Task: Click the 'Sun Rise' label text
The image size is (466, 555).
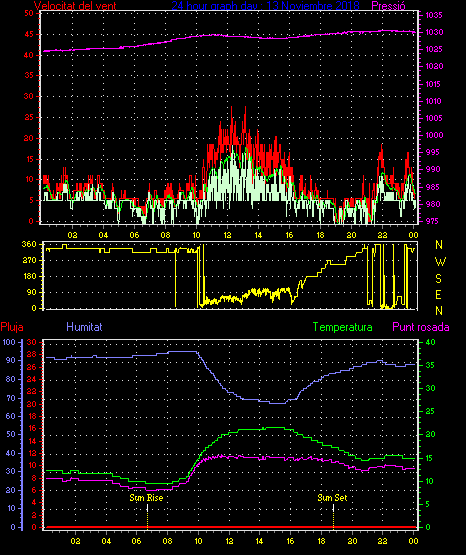Action: tap(146, 498)
